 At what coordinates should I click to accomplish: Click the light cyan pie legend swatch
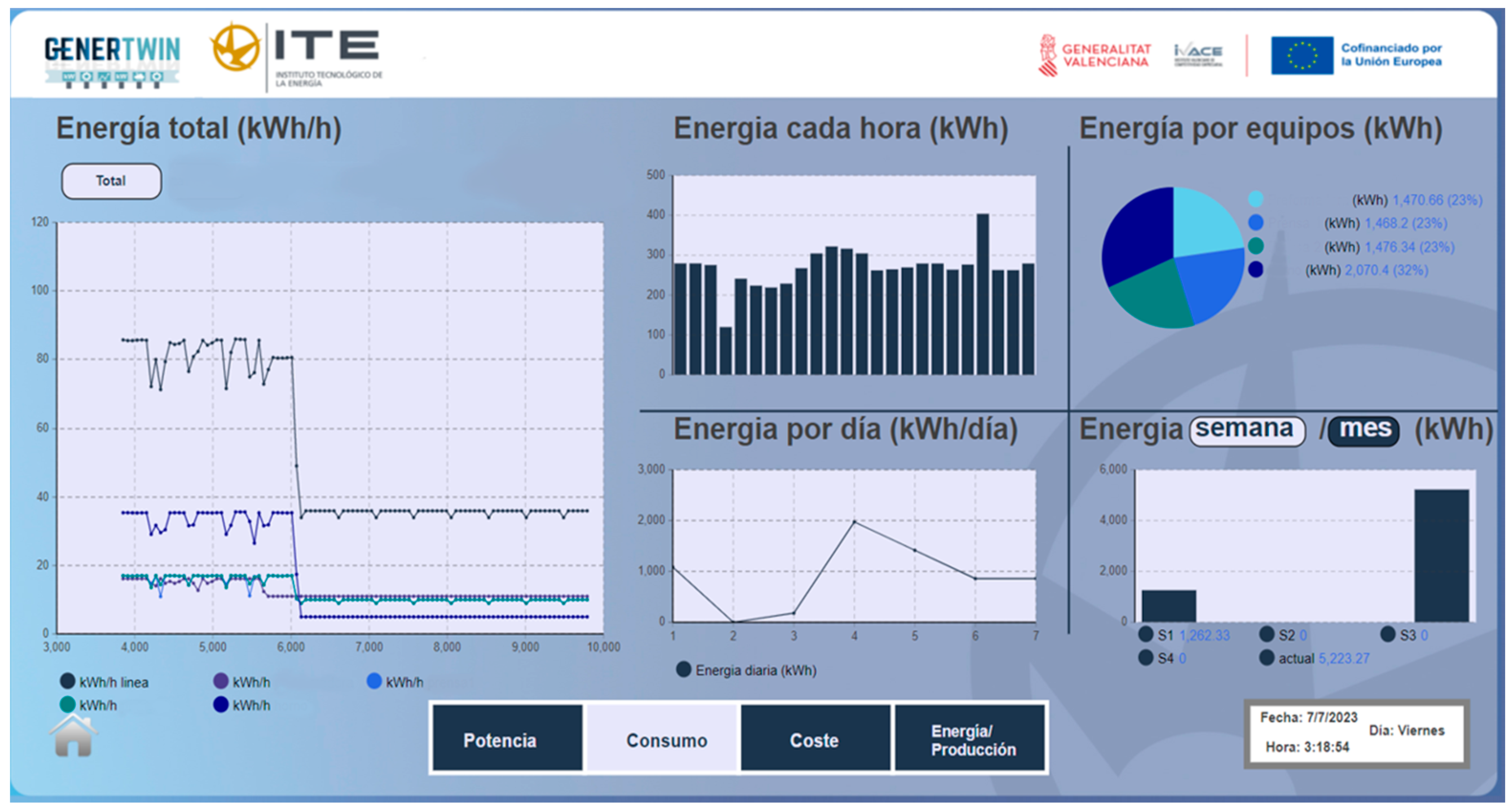pos(1255,199)
